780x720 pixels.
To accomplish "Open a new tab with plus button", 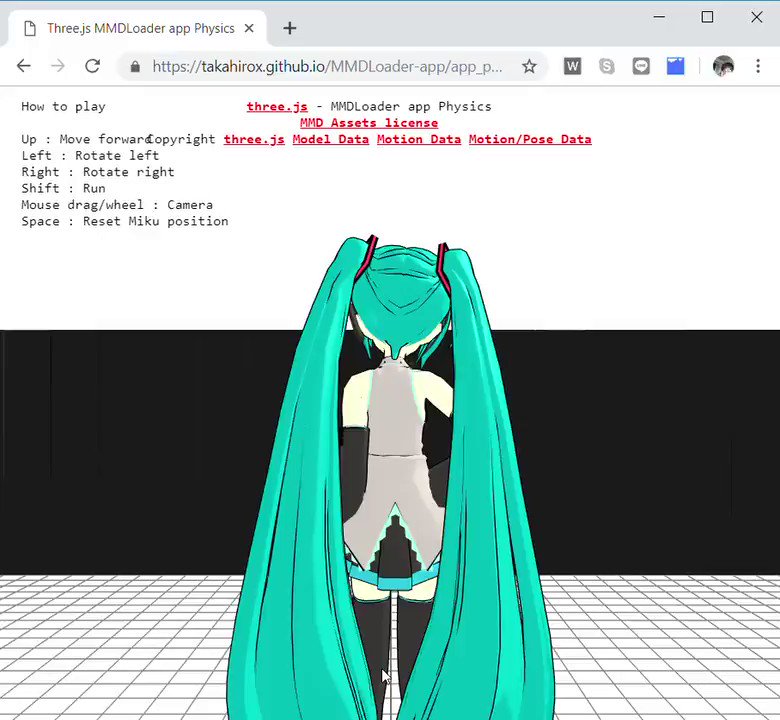I will pos(290,28).
